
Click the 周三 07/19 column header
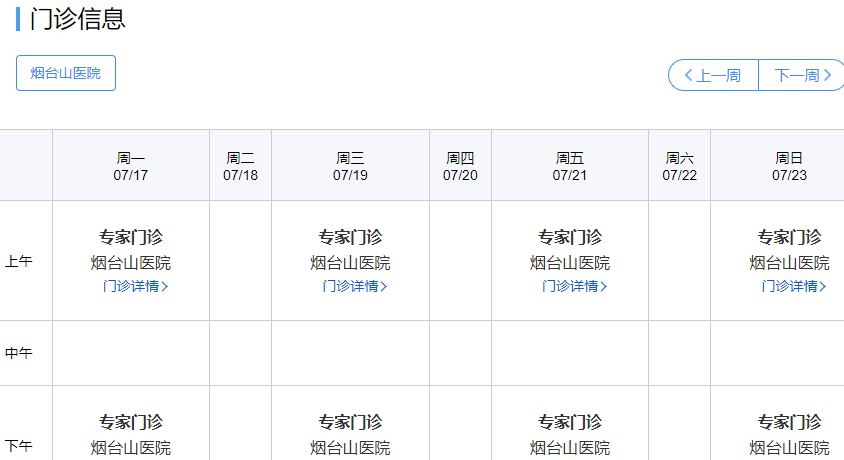(x=350, y=166)
